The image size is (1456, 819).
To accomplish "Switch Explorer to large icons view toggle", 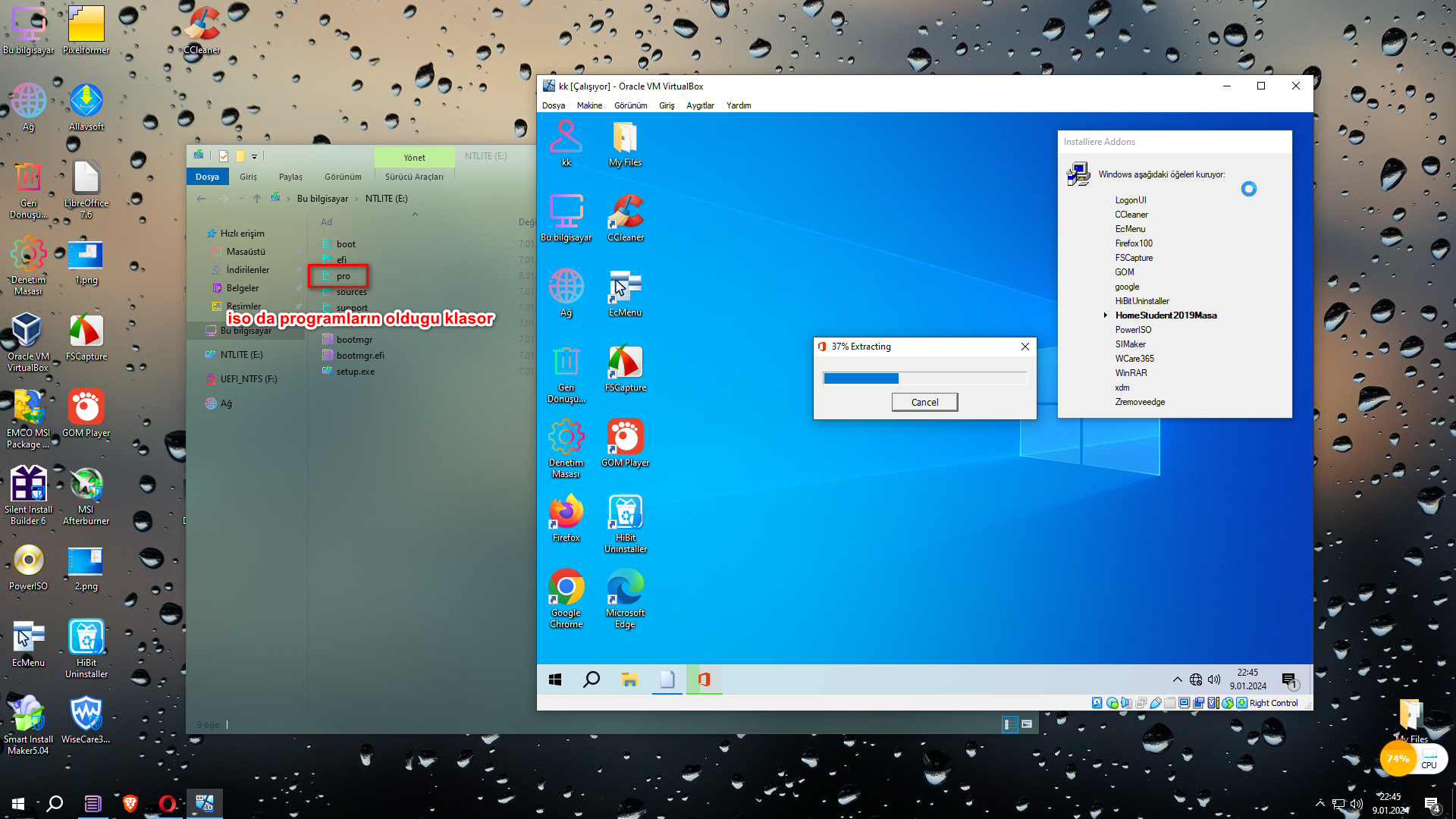I will click(1027, 724).
